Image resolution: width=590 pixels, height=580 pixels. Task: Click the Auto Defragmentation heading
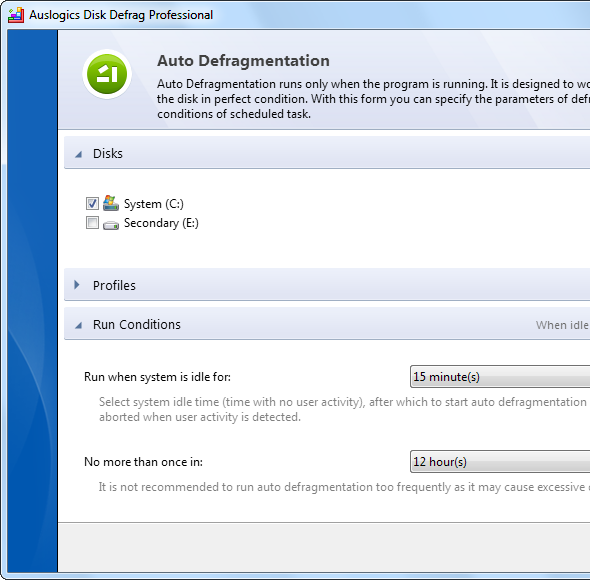pyautogui.click(x=243, y=61)
